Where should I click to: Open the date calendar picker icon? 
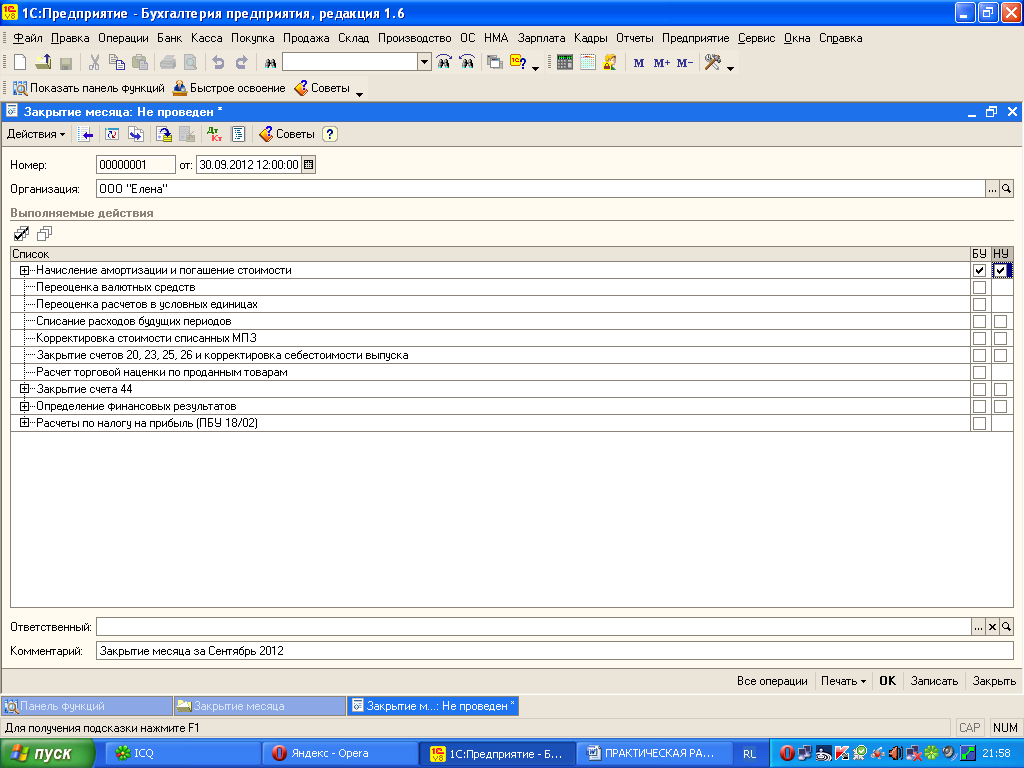309,165
